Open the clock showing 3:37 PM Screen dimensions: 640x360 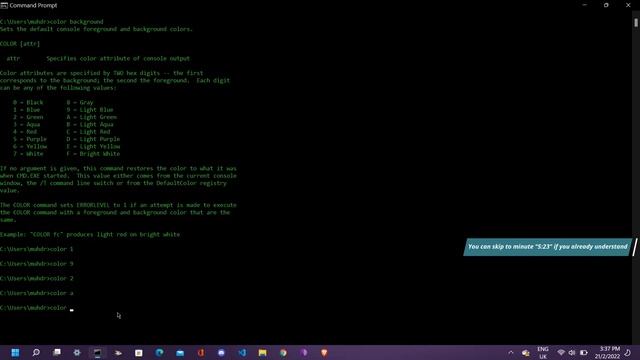pos(607,353)
